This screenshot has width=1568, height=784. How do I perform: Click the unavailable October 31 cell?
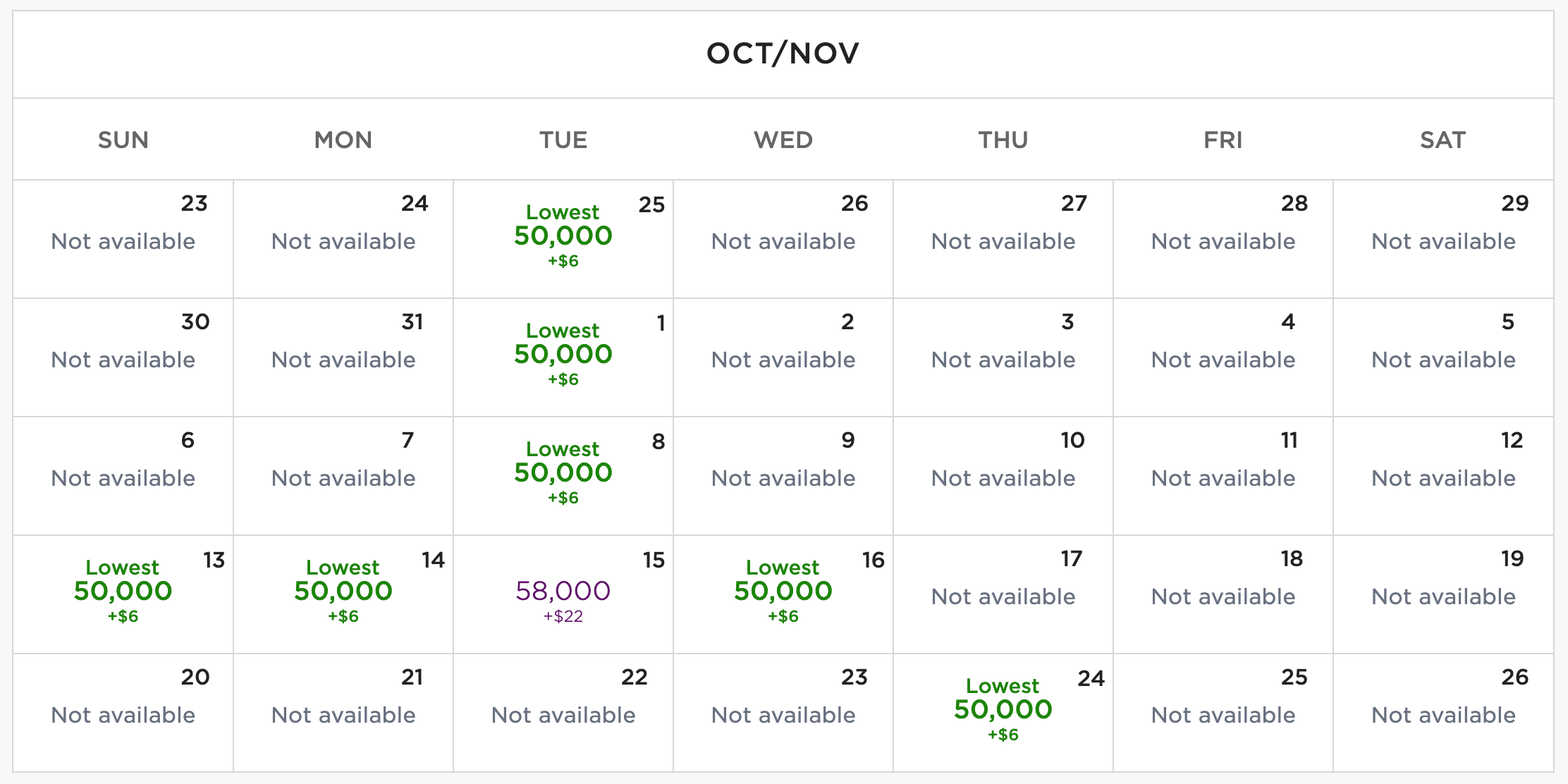(x=343, y=358)
